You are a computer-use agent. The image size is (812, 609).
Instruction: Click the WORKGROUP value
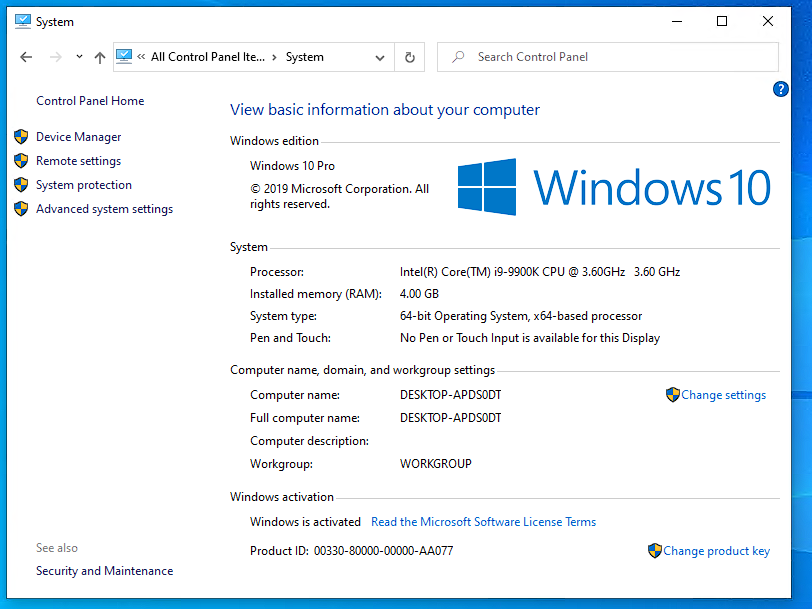436,464
